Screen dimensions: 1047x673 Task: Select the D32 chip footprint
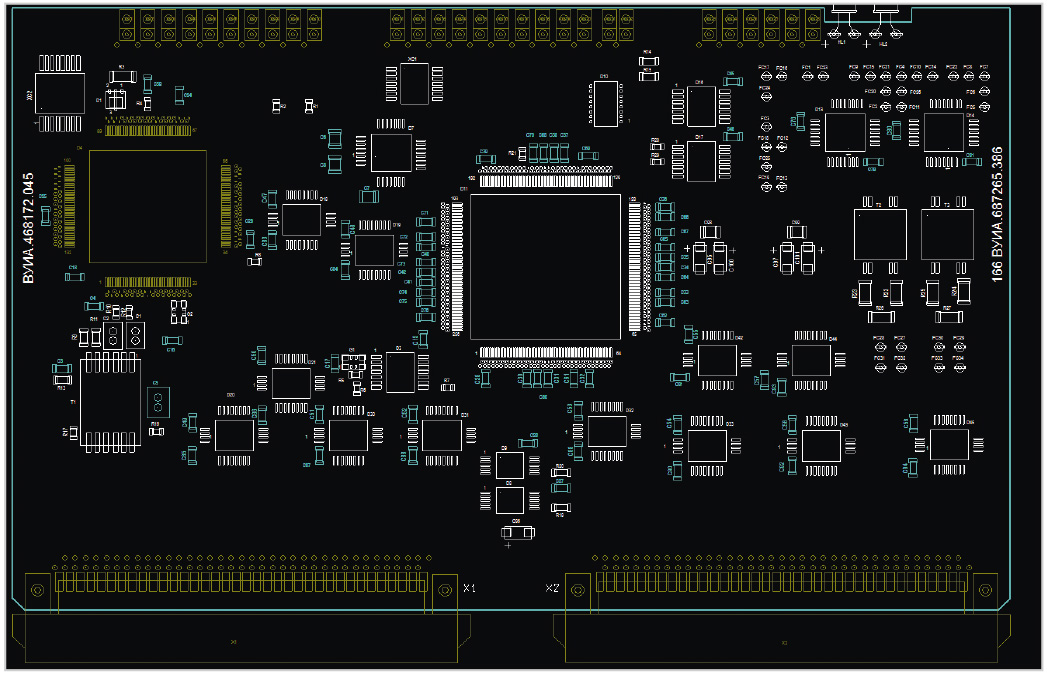(607, 431)
